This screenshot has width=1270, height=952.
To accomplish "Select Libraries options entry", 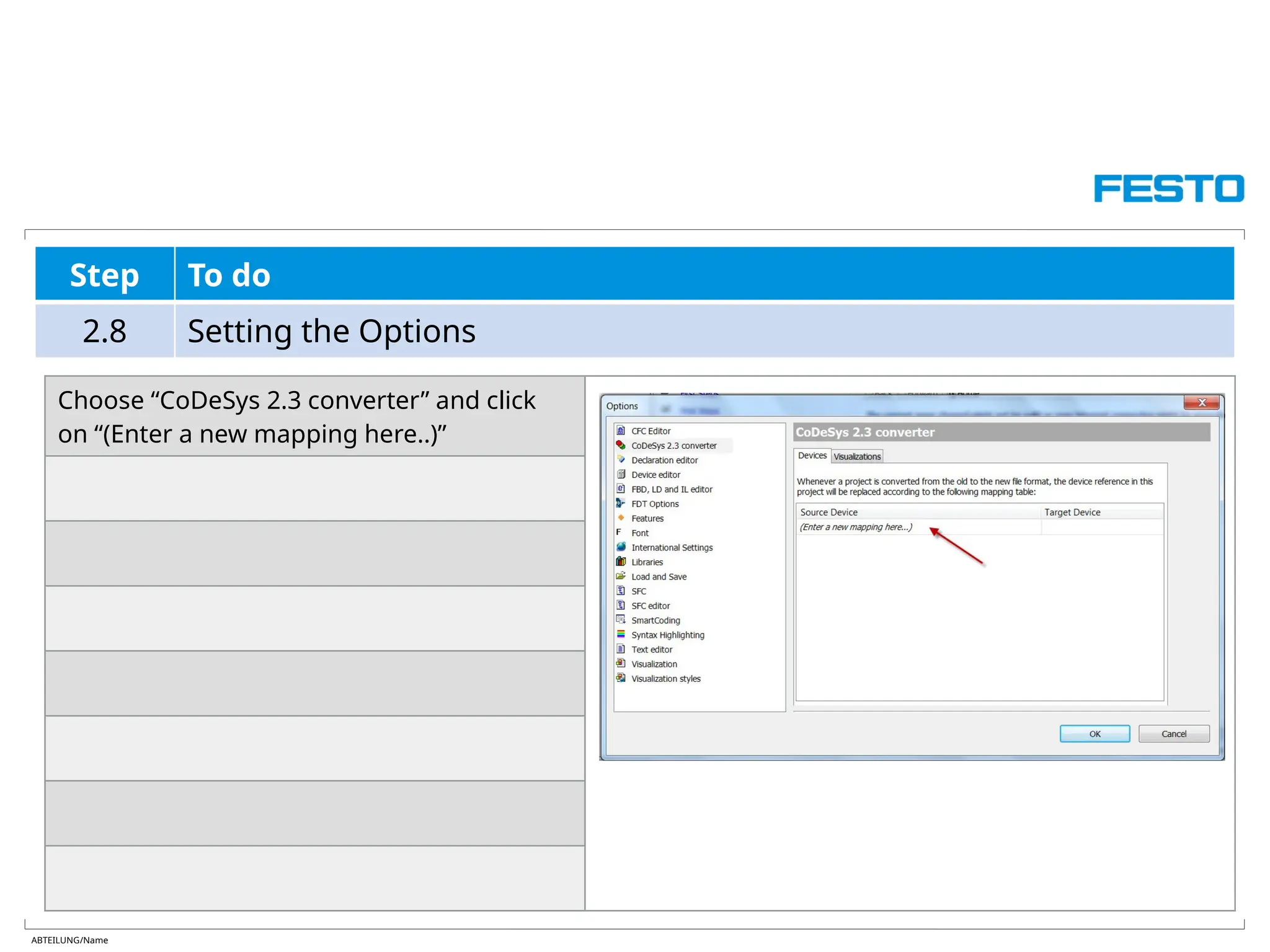I will click(647, 562).
